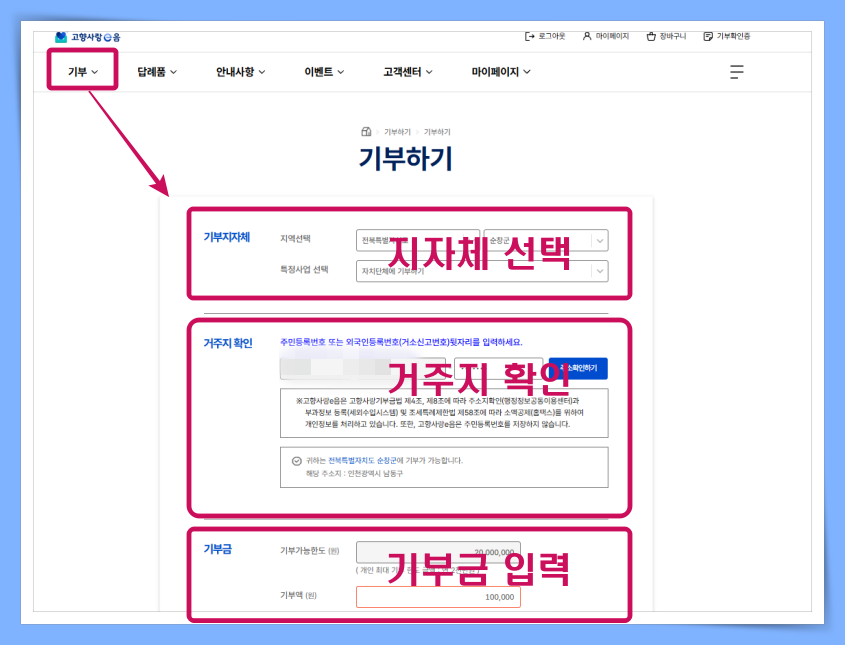Open the 특정사업 선택 dropdown
The width and height of the screenshot is (845, 645).
(x=482, y=271)
